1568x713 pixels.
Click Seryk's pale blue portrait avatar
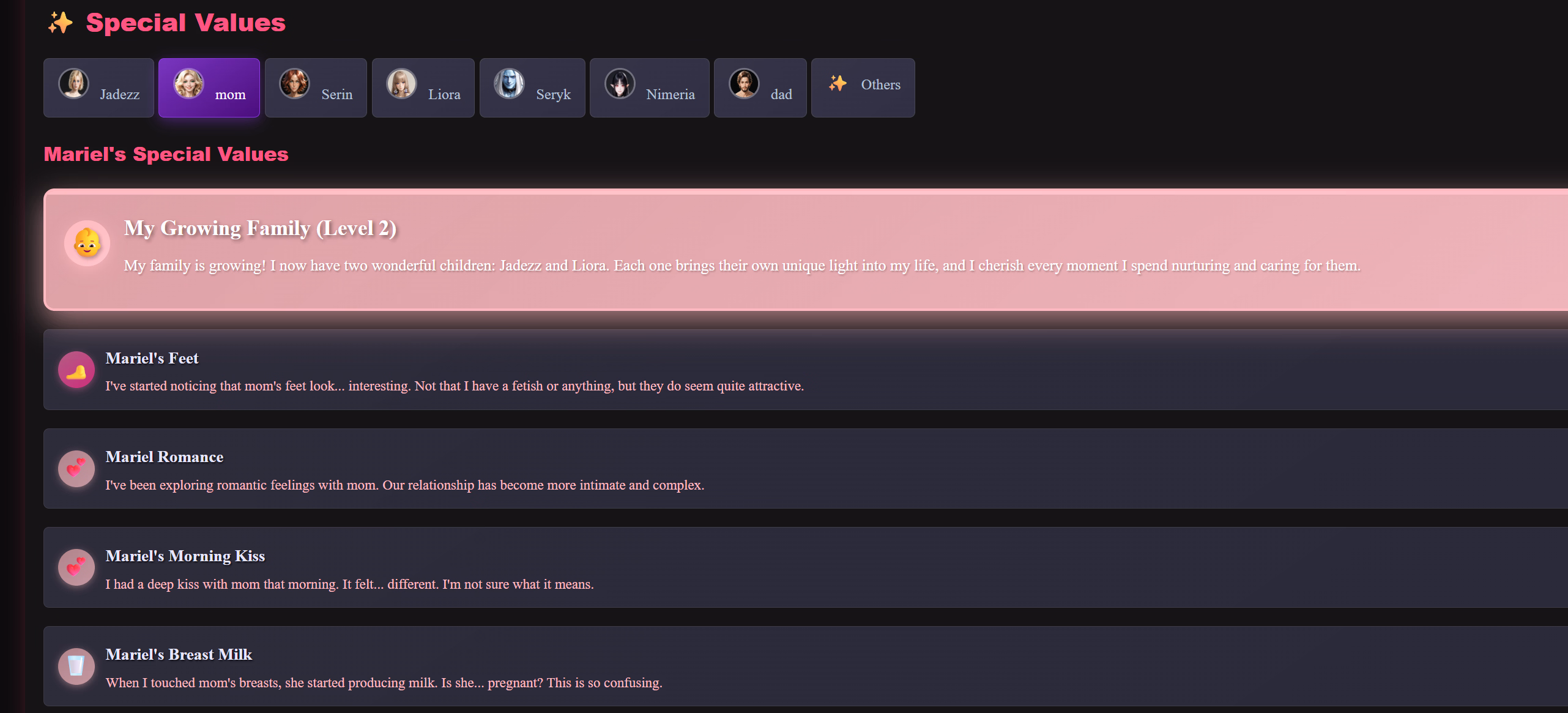coord(510,83)
